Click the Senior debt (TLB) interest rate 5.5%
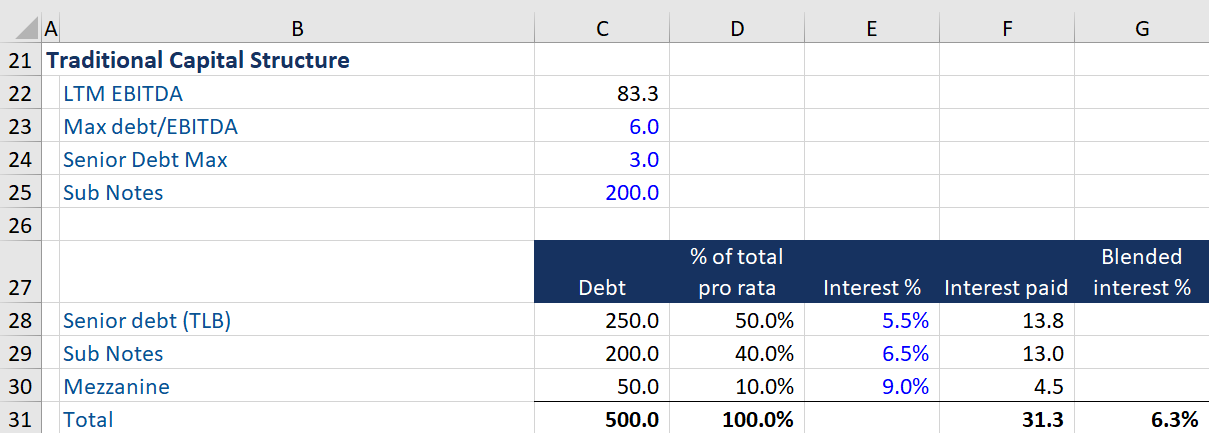 871,321
